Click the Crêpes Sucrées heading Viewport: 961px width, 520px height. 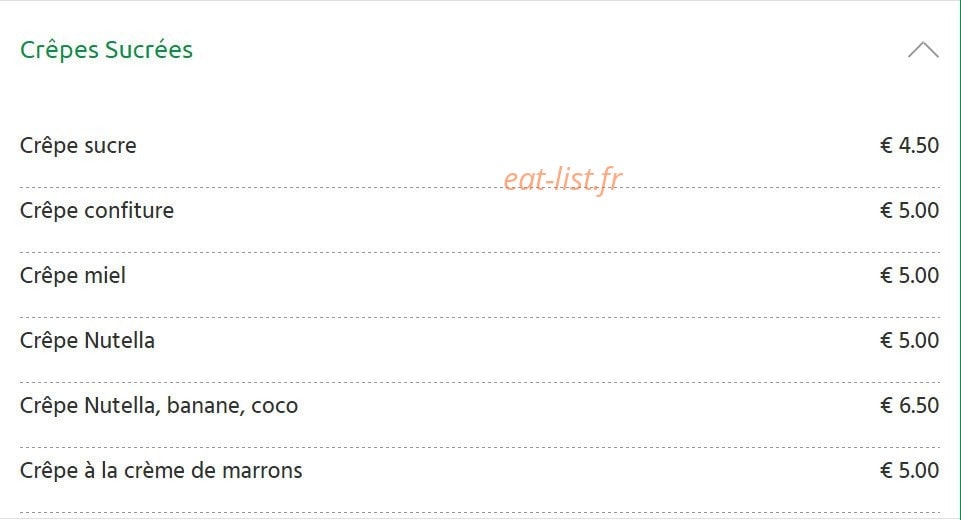click(x=107, y=50)
